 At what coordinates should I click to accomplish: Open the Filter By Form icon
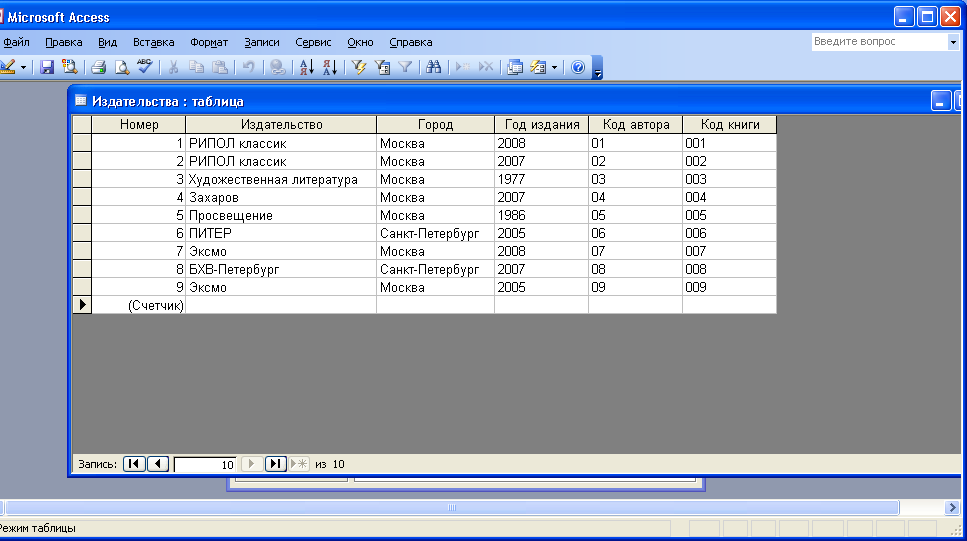point(382,67)
